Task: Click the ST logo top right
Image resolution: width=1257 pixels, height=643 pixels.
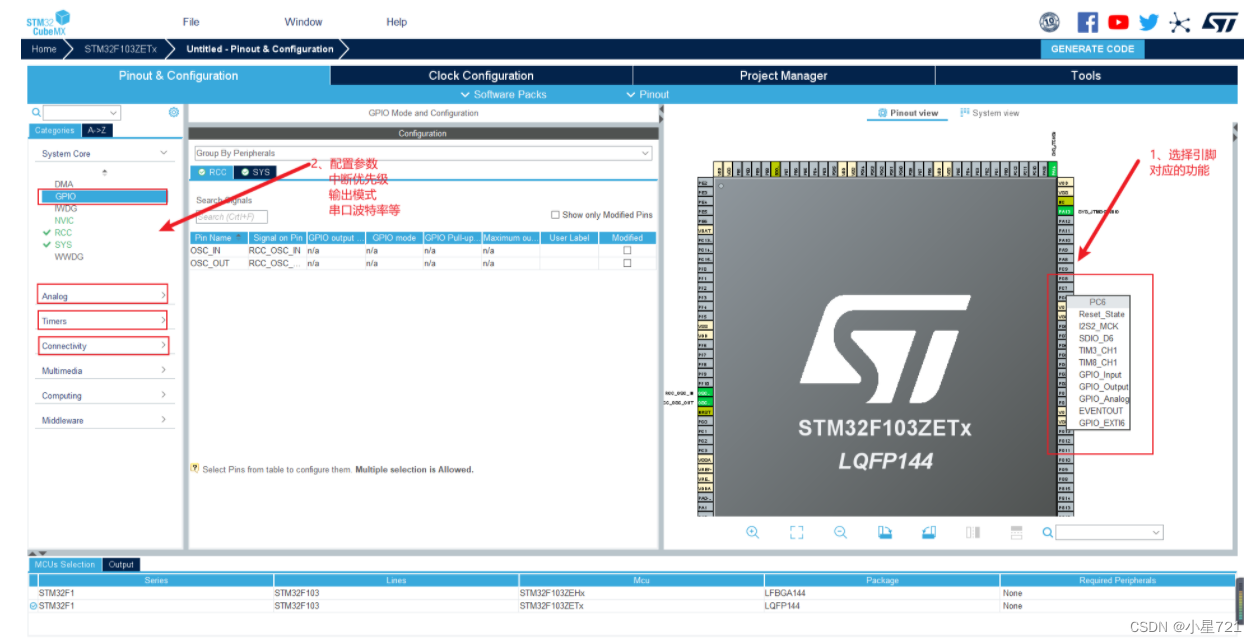Action: click(1219, 22)
